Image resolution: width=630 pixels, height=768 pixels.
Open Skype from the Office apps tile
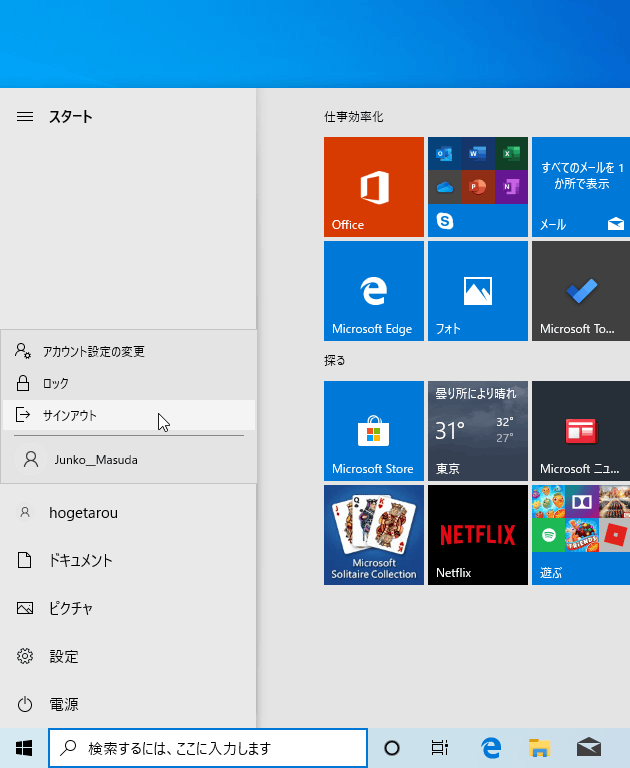(x=444, y=221)
